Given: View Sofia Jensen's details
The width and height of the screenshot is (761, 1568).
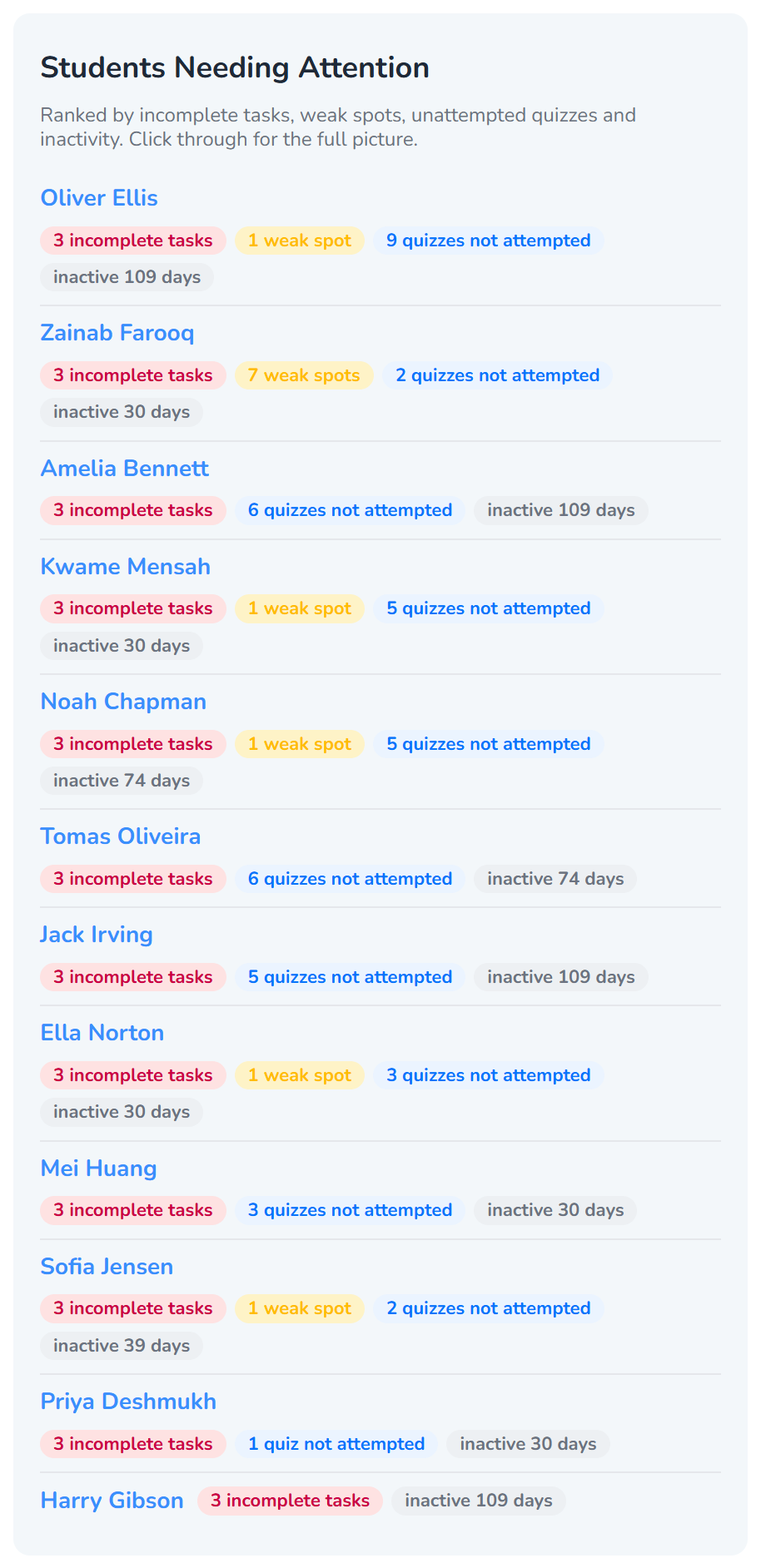Looking at the screenshot, I should pyautogui.click(x=107, y=1267).
